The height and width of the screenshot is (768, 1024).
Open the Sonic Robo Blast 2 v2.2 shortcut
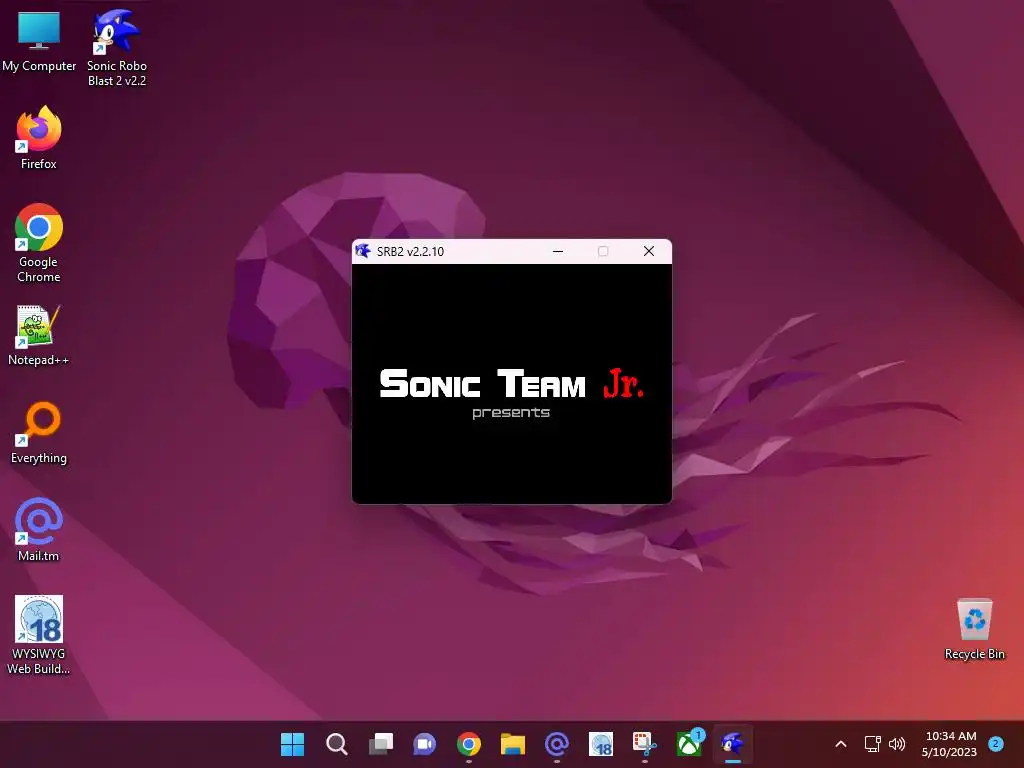[116, 47]
